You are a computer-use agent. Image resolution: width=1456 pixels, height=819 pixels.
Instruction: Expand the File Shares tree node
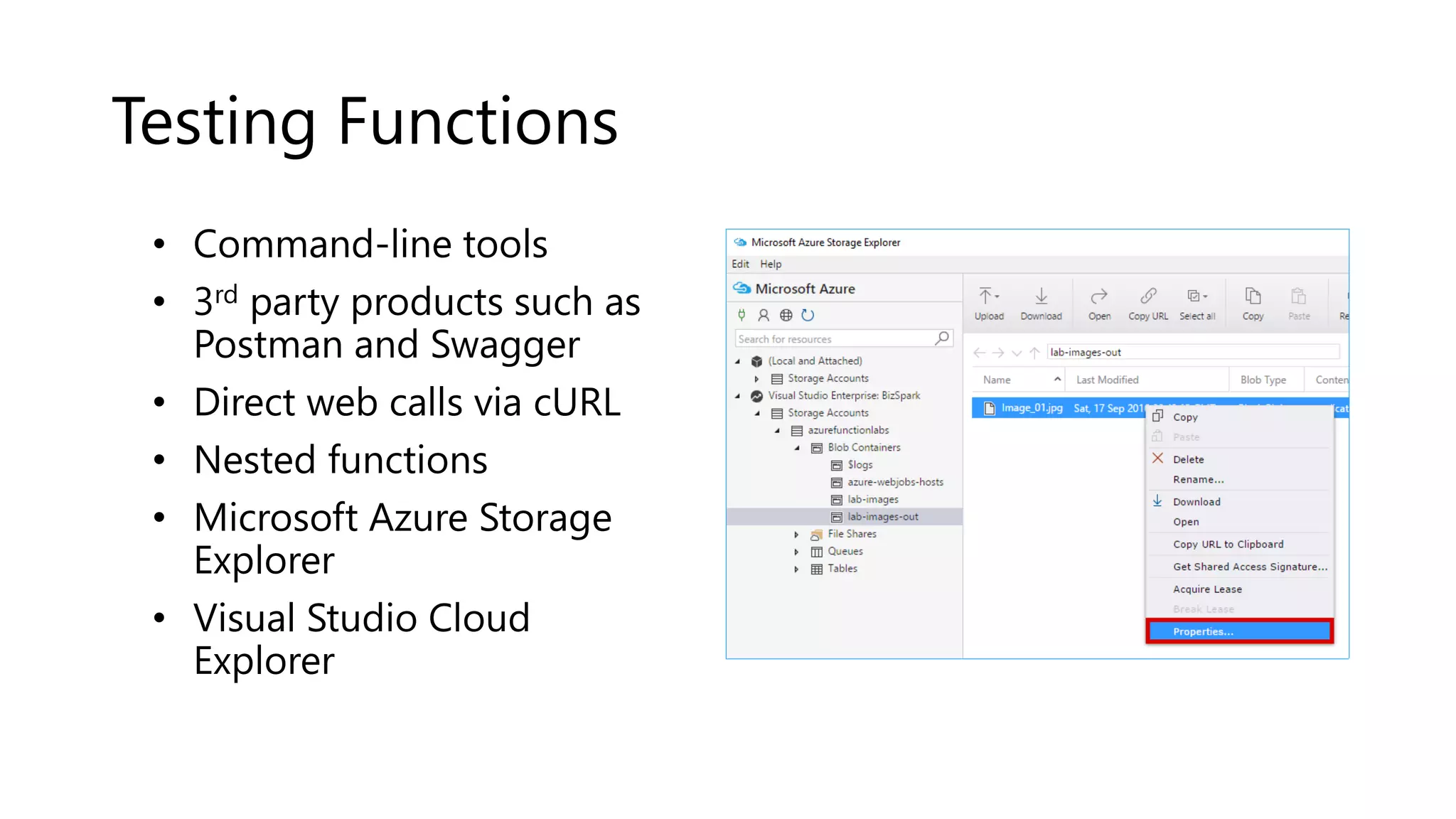tap(796, 535)
